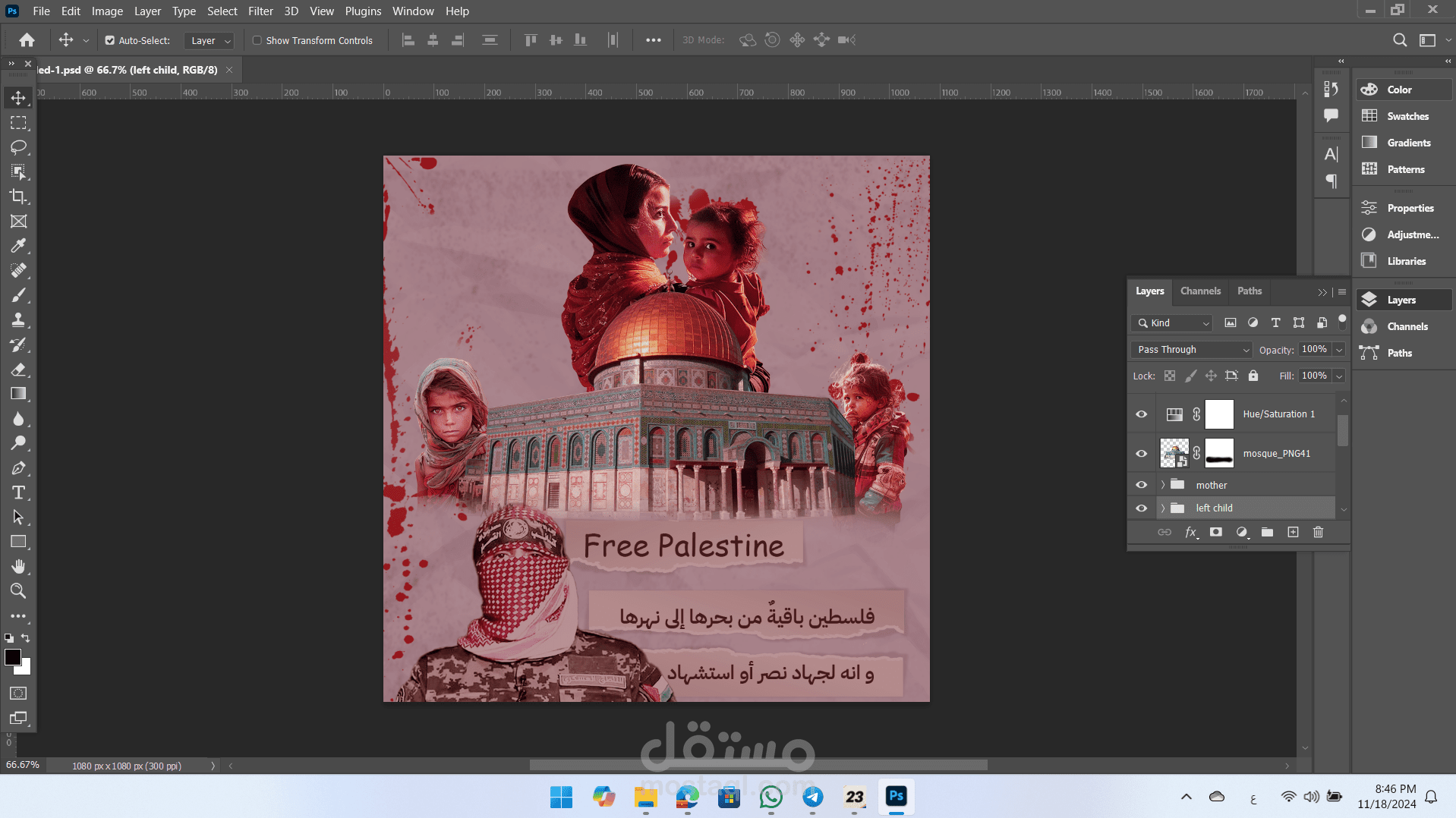Hide the left child group

coord(1141,508)
